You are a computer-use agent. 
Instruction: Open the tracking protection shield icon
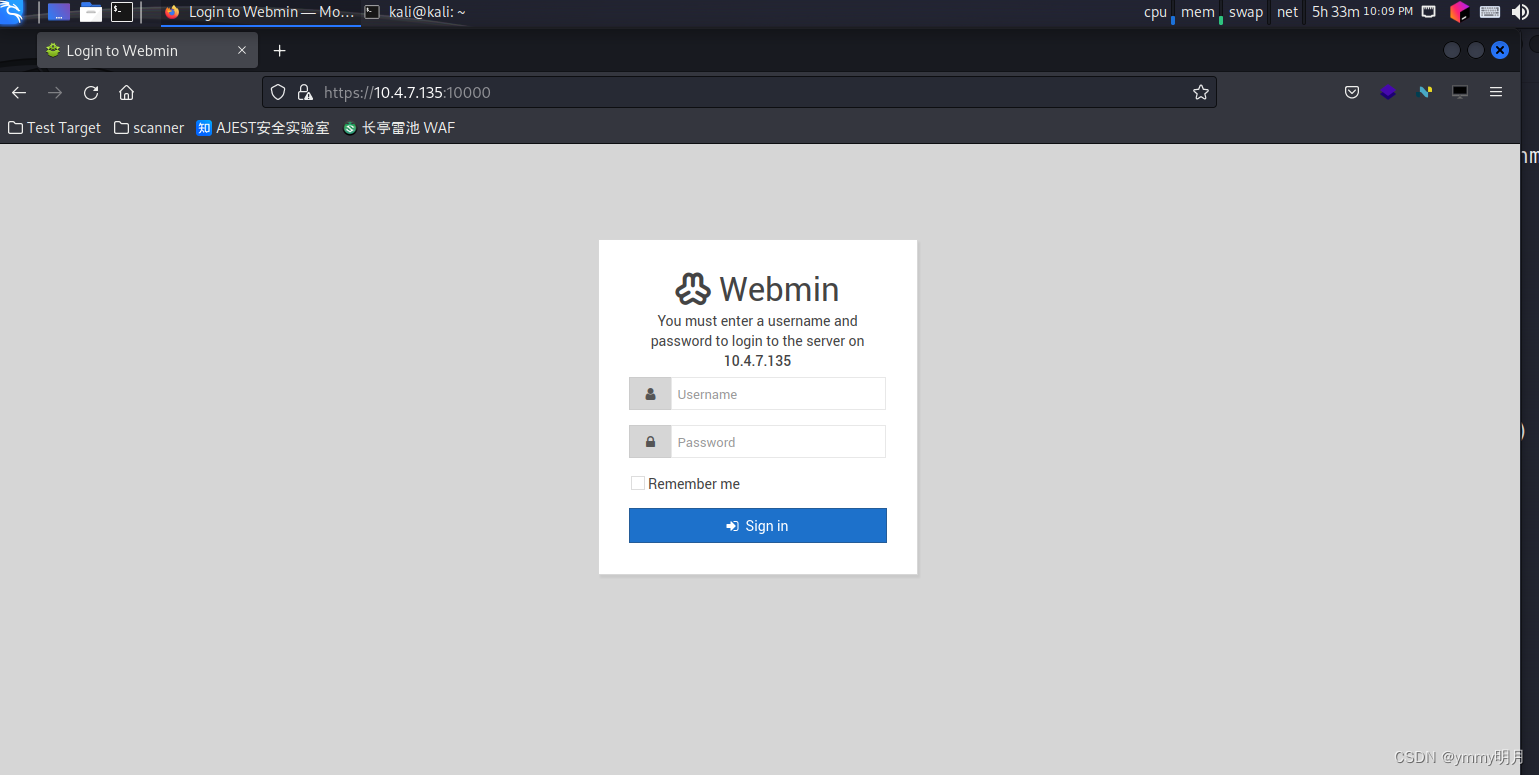pos(279,92)
